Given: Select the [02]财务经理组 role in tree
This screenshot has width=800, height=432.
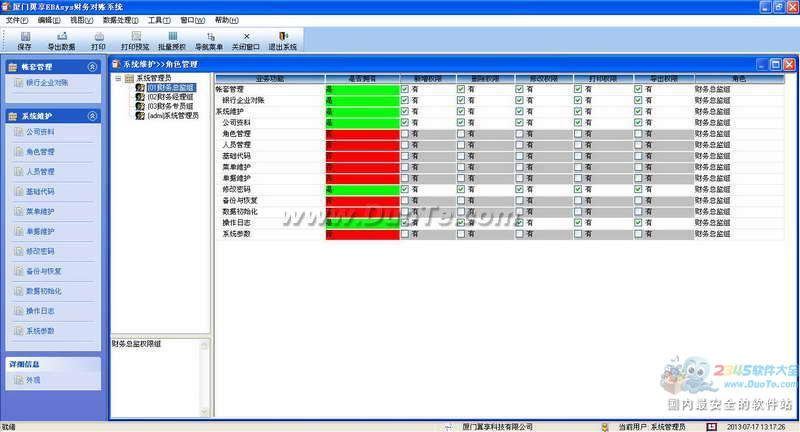Looking at the screenshot, I should pyautogui.click(x=170, y=97).
